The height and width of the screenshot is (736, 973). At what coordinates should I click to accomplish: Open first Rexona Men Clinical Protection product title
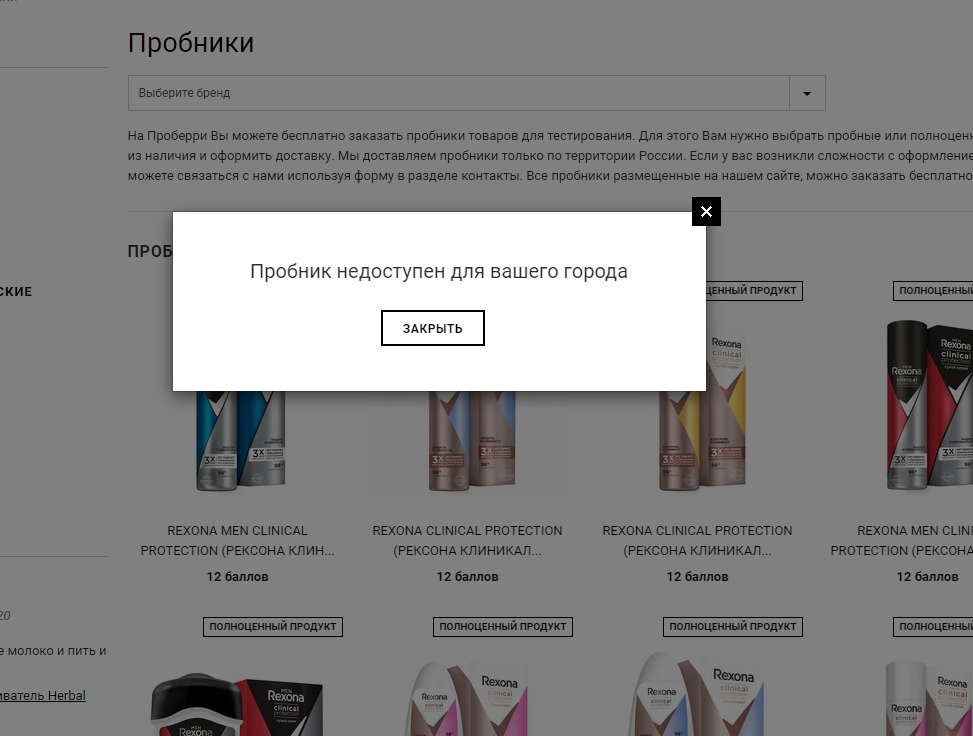(238, 541)
